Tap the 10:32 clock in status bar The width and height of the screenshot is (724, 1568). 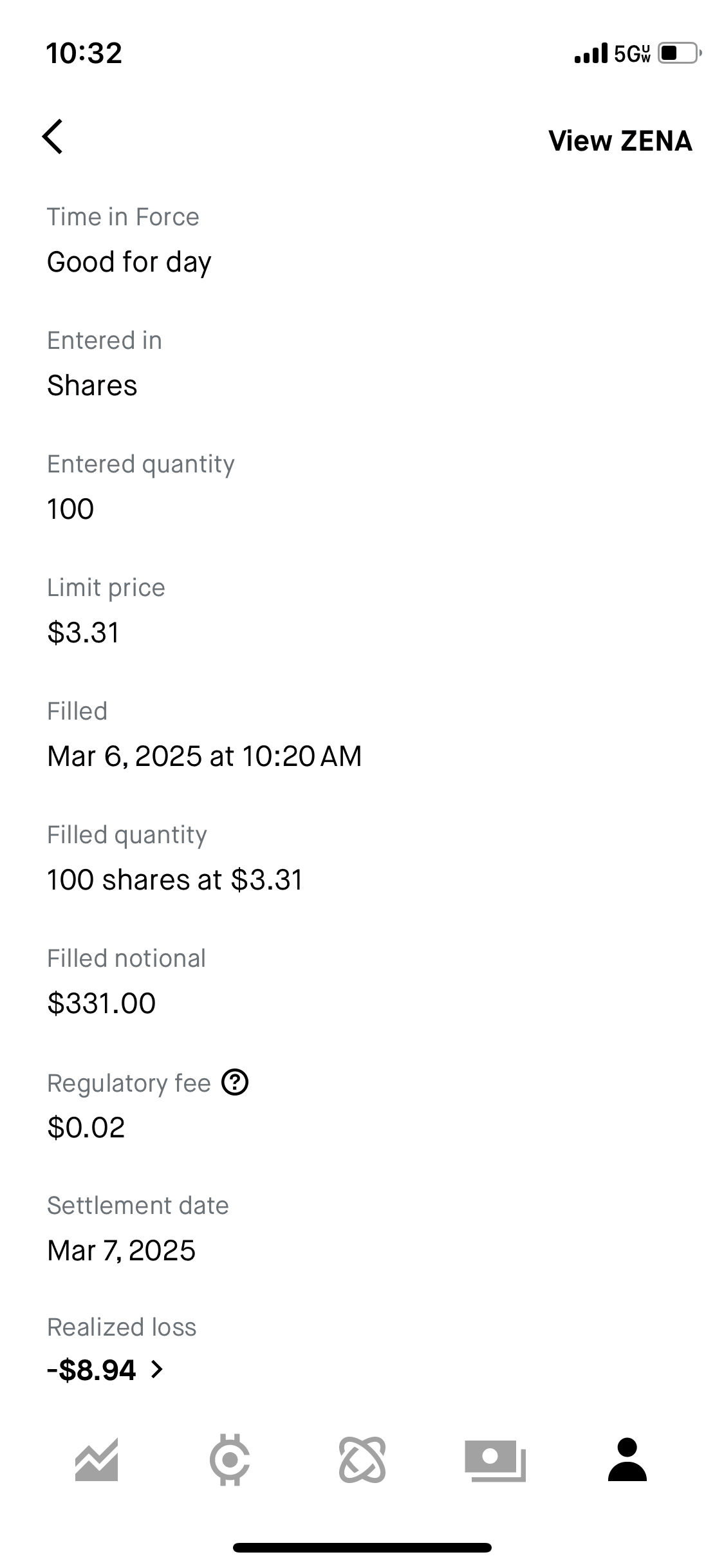pyautogui.click(x=84, y=53)
